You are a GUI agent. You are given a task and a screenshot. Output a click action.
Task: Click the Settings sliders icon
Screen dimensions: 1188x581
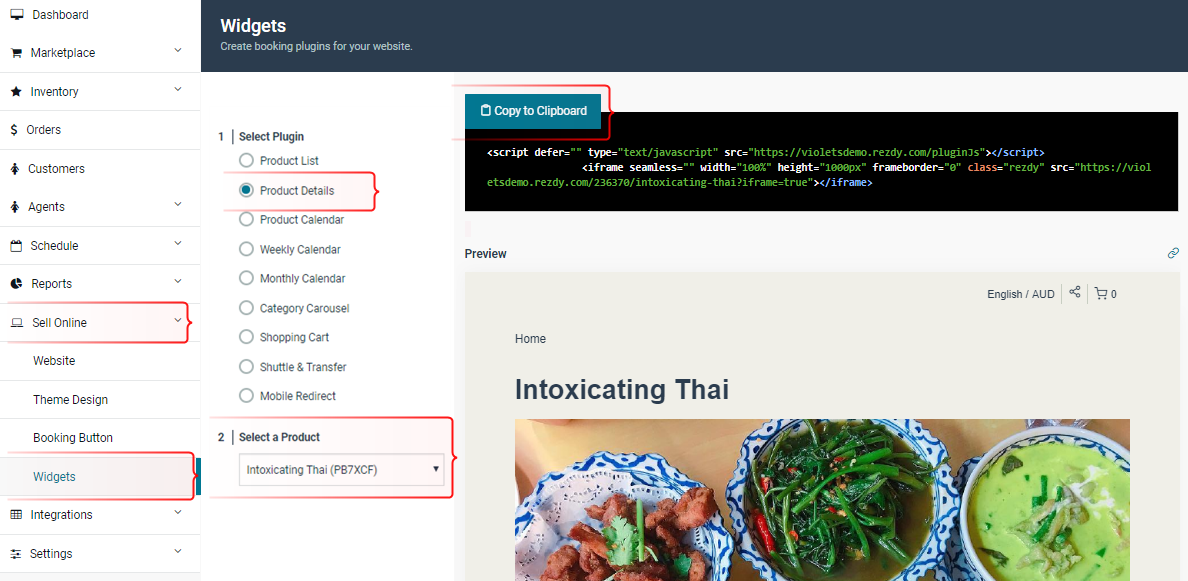[x=16, y=553]
